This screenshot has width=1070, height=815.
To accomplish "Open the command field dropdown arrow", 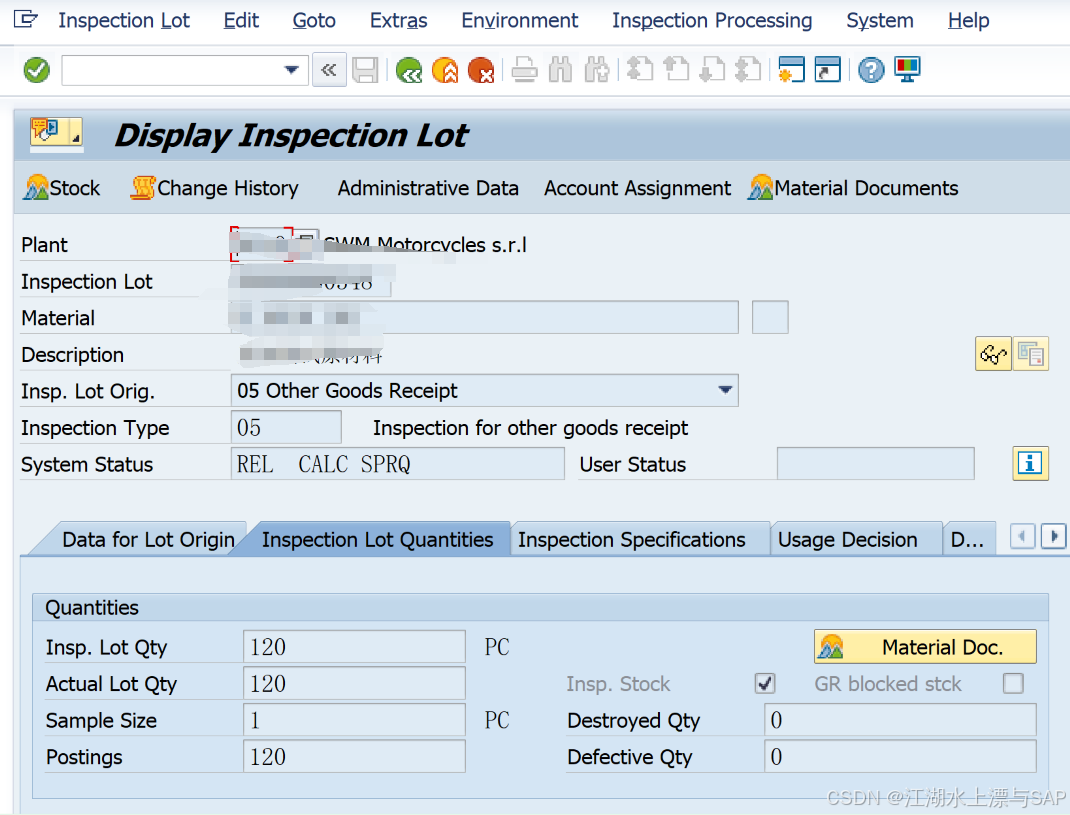I will [291, 70].
